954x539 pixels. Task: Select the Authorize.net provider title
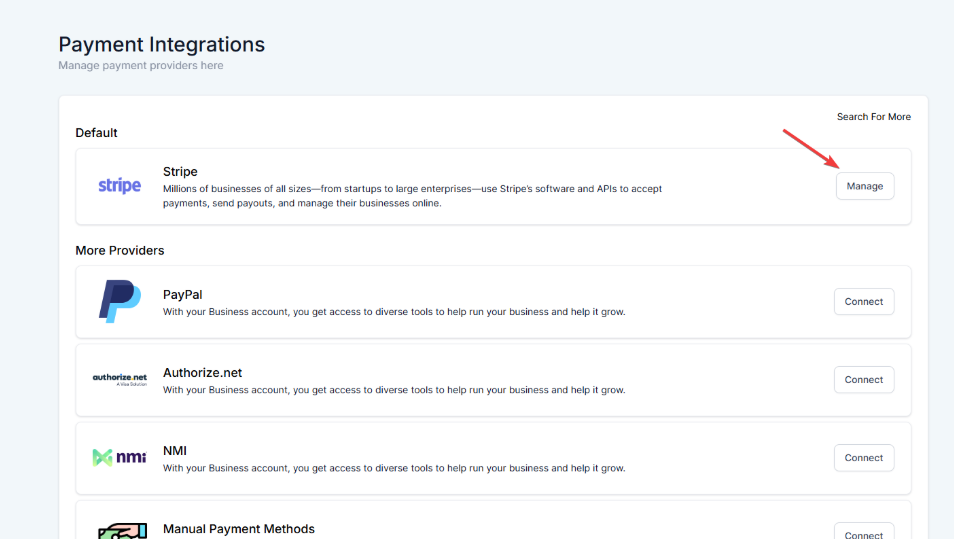[202, 373]
